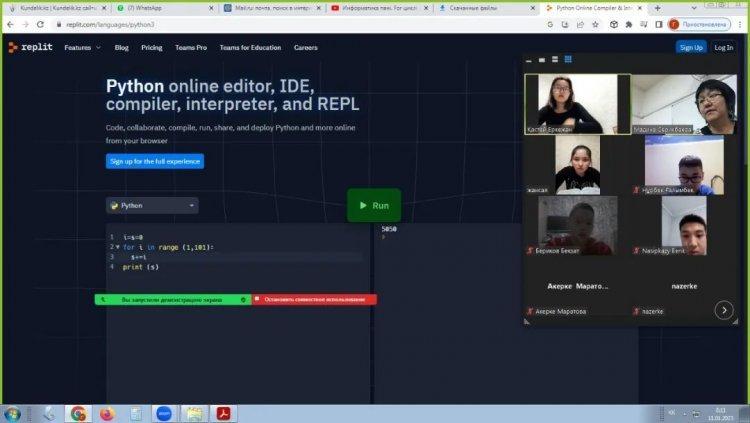Go back to the previous browser page
This screenshot has height=423, width=750.
[11, 24]
